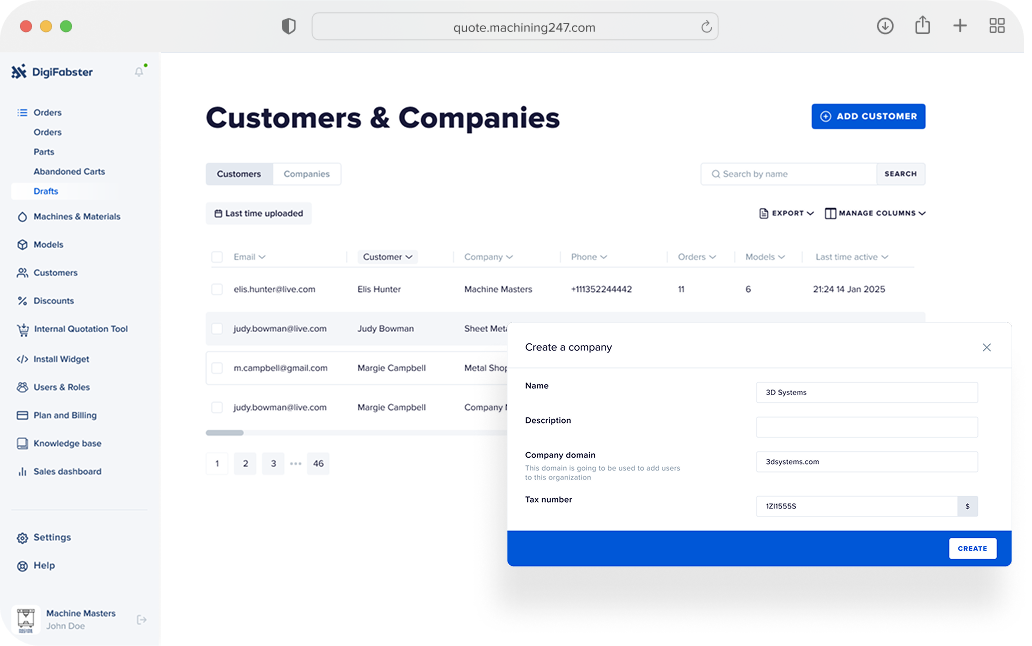Check the Judy Bowman row checkbox
The image size is (1032, 646).
pyautogui.click(x=217, y=329)
